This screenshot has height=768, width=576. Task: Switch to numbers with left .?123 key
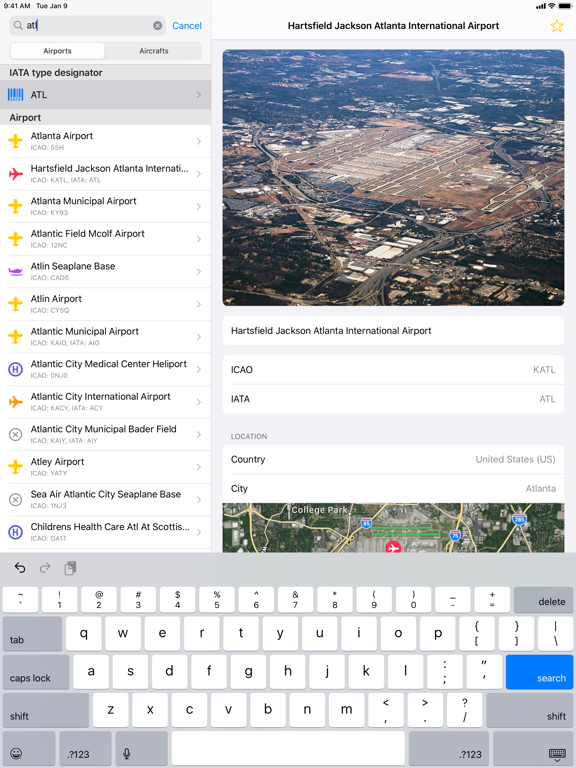[85, 749]
